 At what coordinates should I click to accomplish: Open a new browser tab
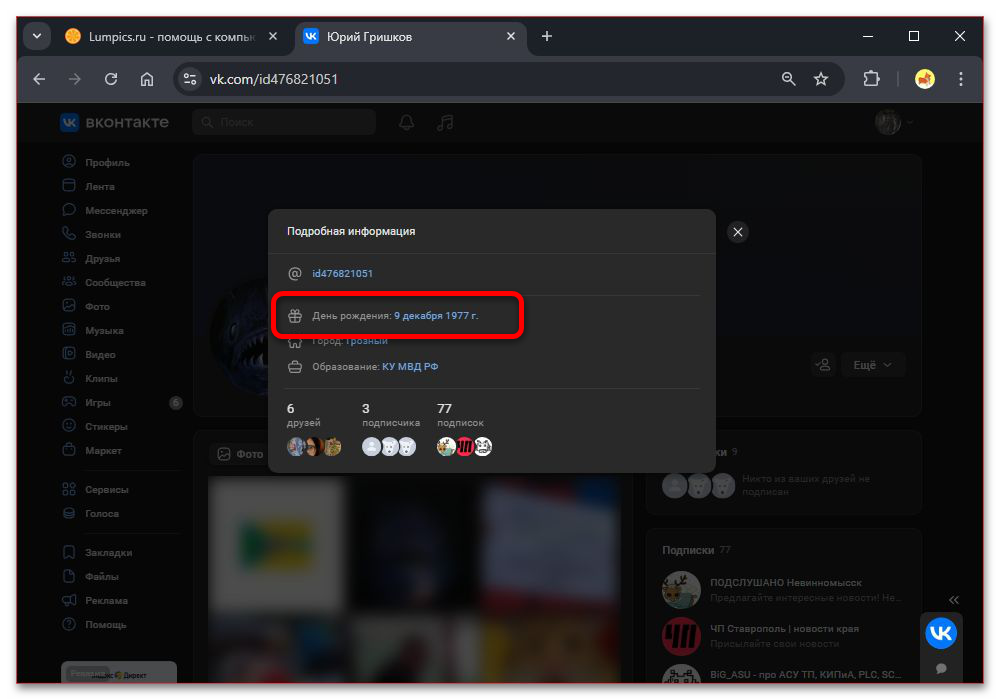click(547, 36)
